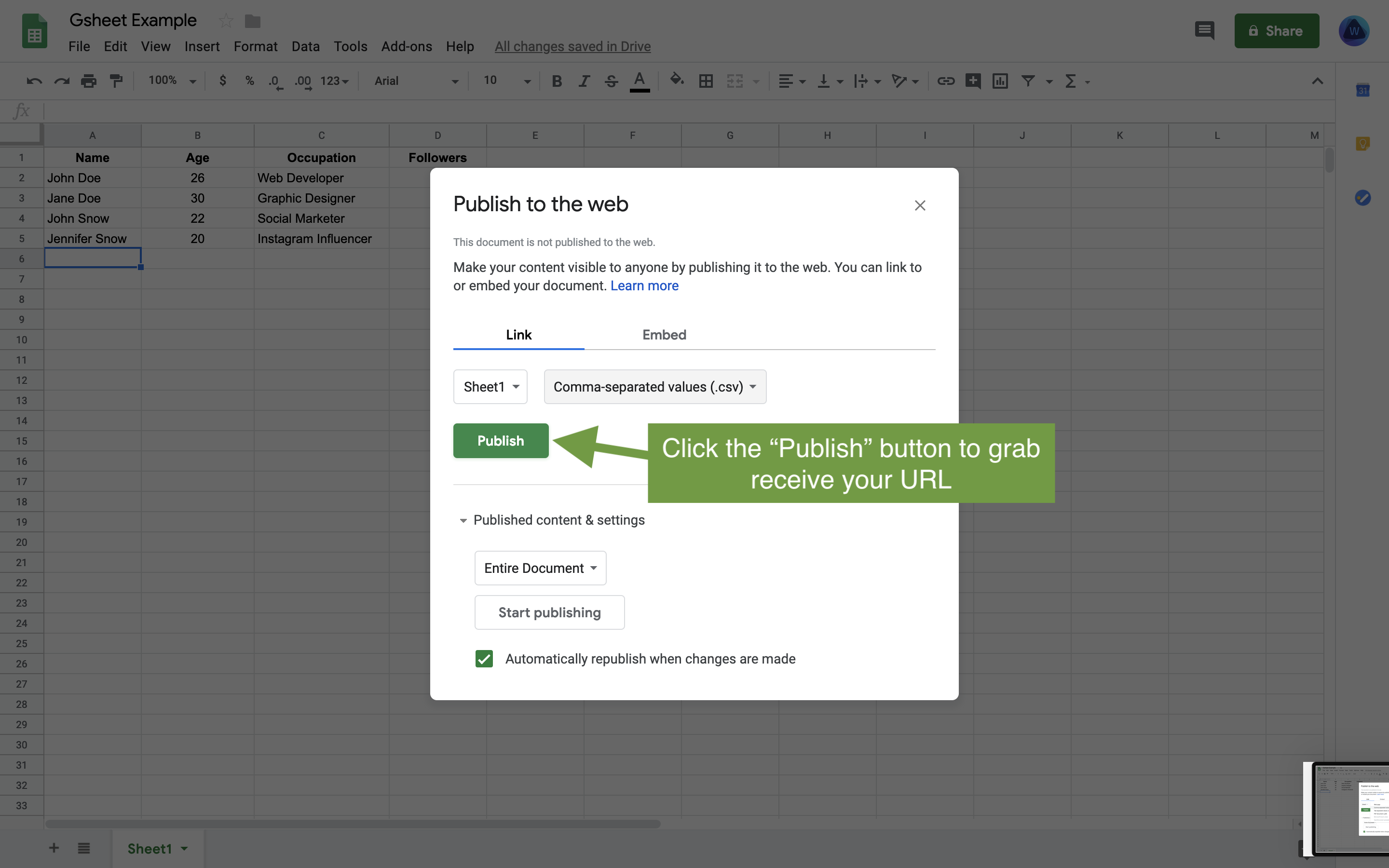This screenshot has height=868, width=1389.
Task: Open the All Sheets list icon
Action: pos(84,848)
